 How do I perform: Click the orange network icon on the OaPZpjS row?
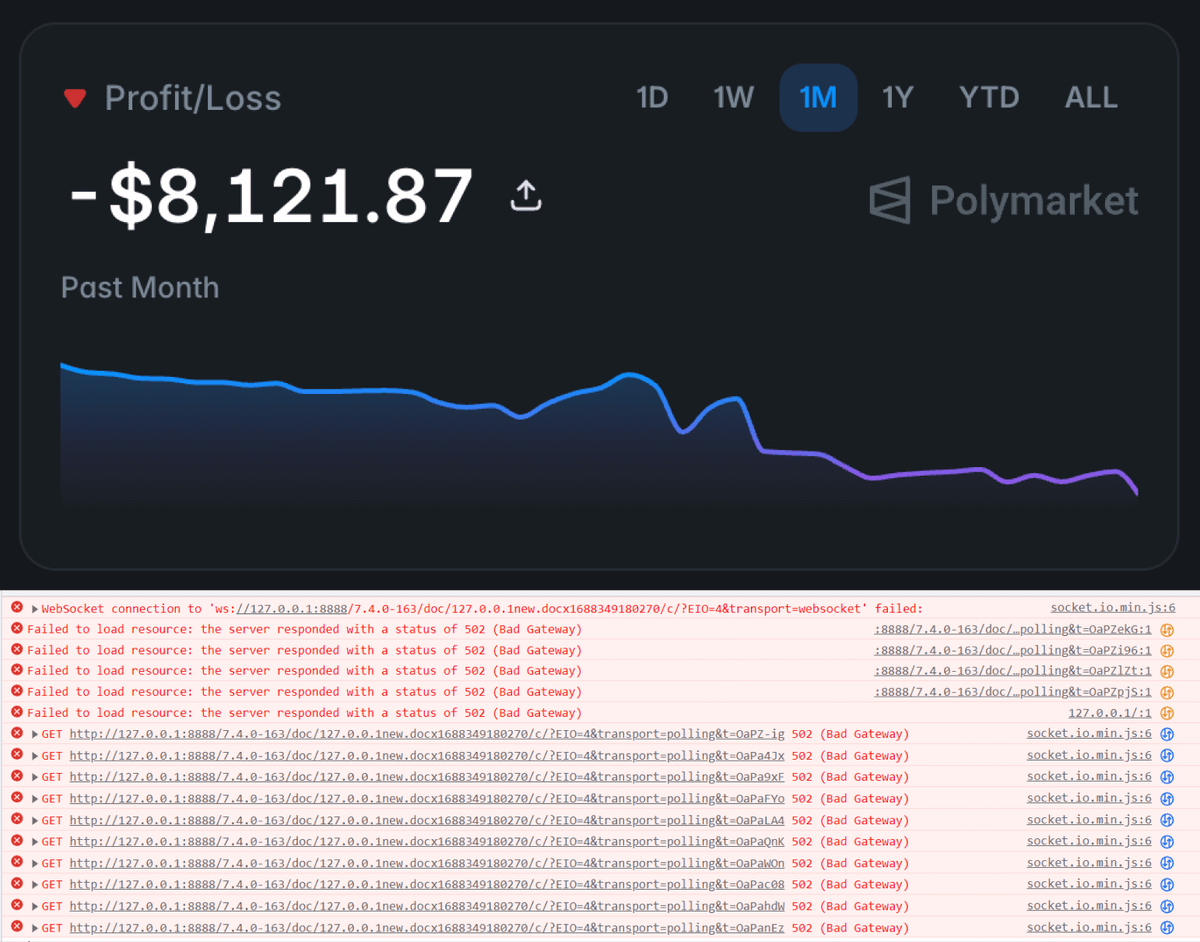click(1166, 692)
